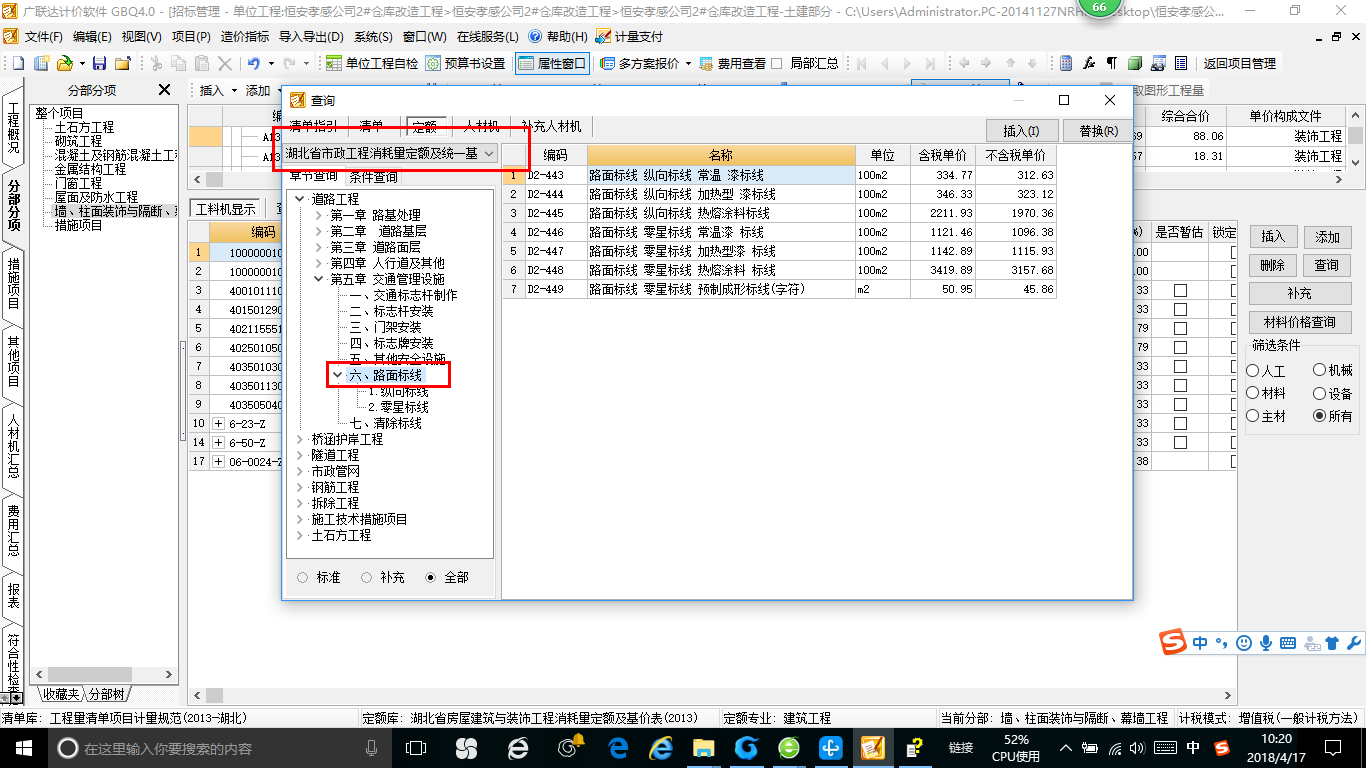Click 返回项目管理 in toolbar
Viewport: 1366px width, 768px height.
(x=1240, y=63)
